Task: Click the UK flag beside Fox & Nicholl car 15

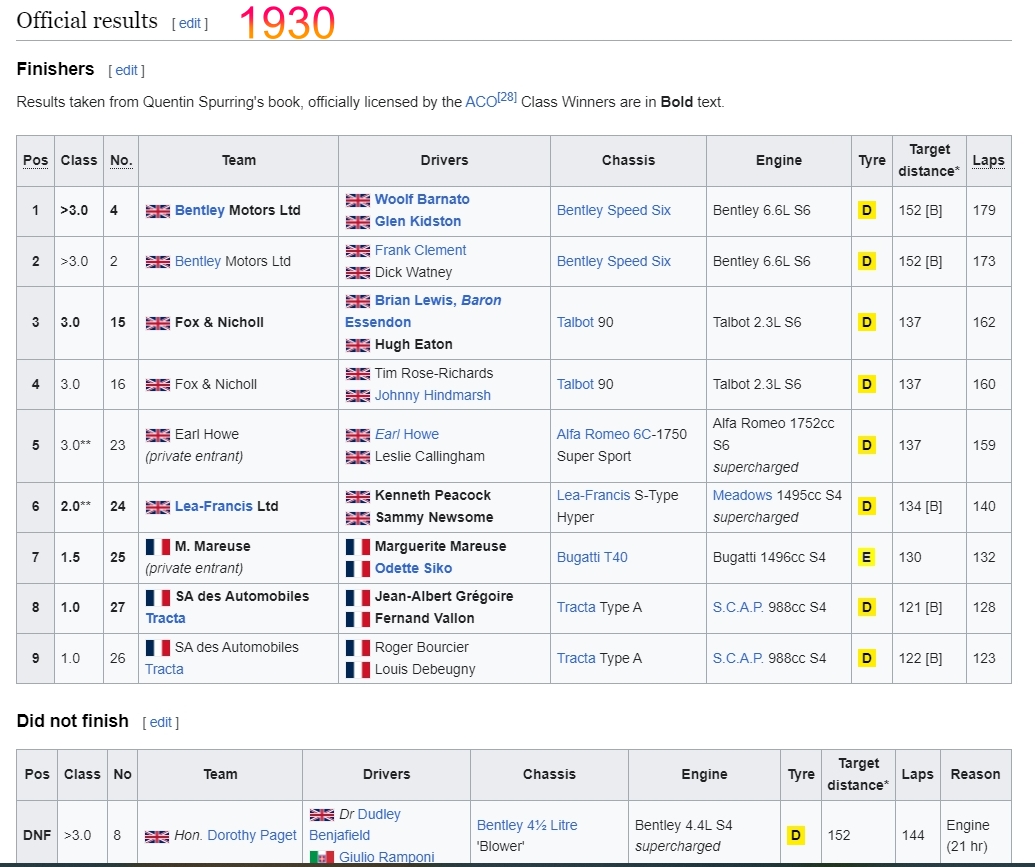Action: pyautogui.click(x=158, y=323)
